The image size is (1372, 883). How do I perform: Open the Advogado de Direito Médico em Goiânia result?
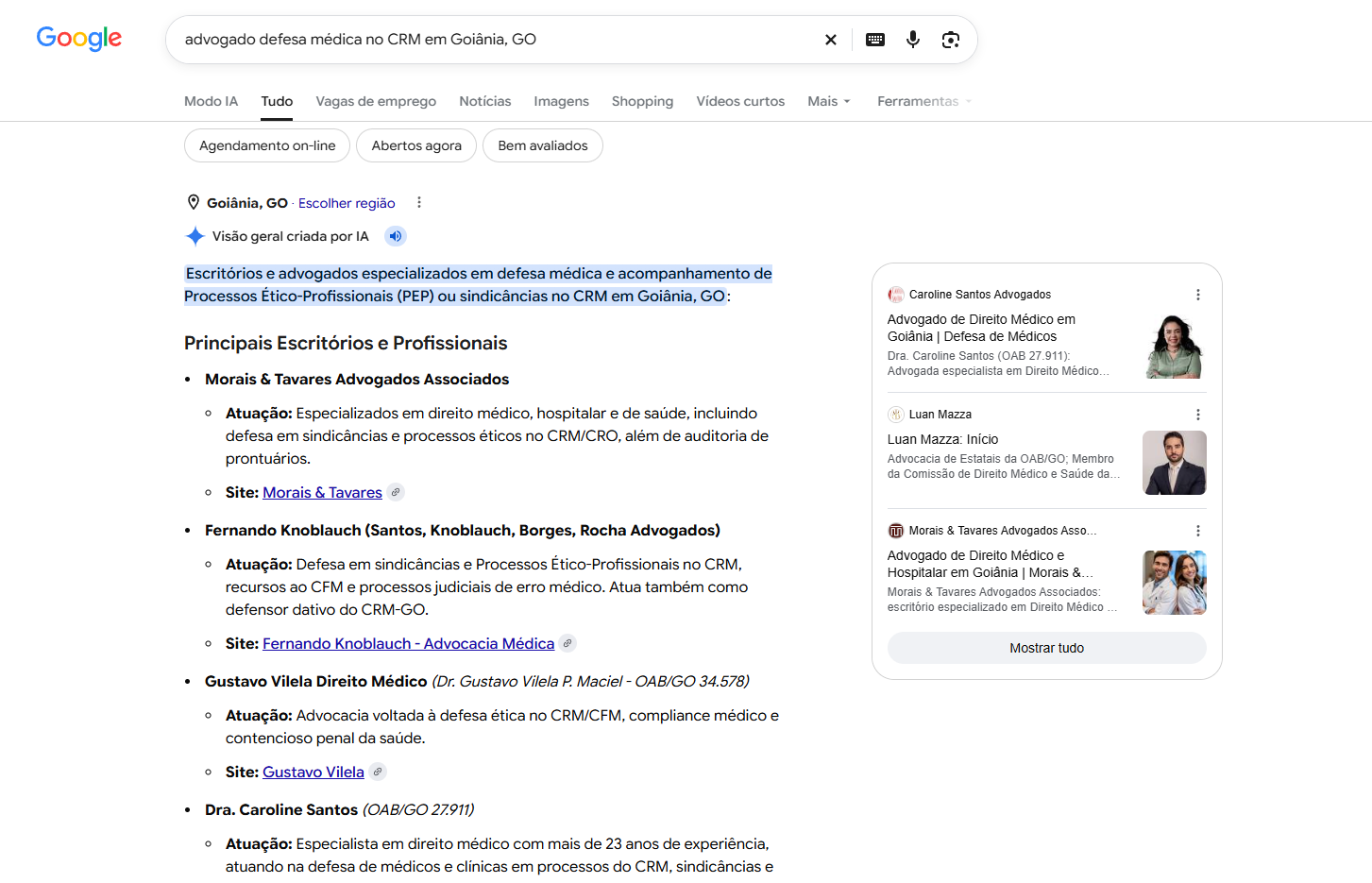(982, 328)
